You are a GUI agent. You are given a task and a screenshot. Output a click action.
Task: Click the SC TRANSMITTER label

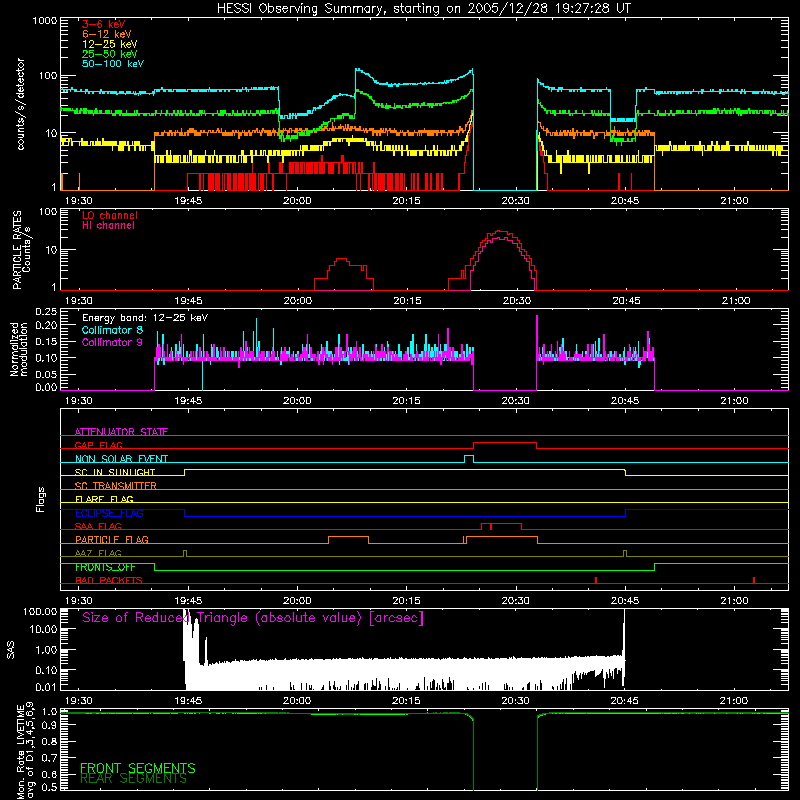click(116, 486)
